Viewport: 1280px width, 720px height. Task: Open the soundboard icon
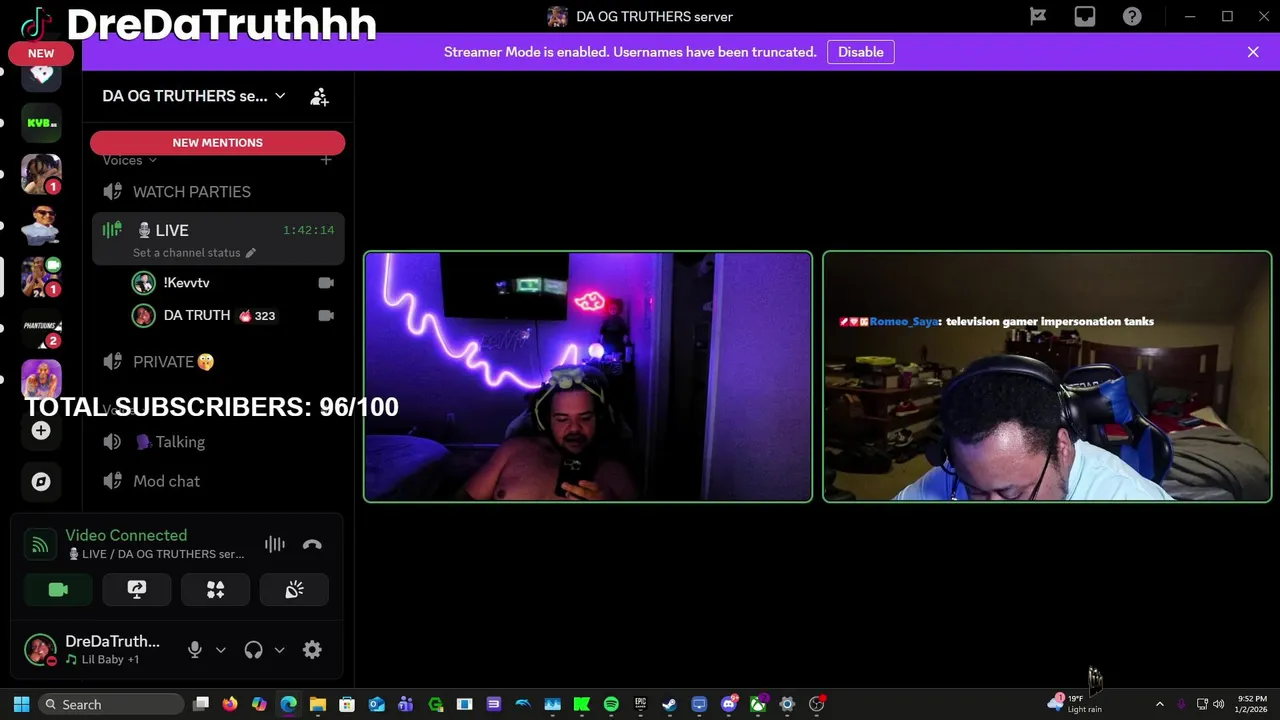pos(294,590)
